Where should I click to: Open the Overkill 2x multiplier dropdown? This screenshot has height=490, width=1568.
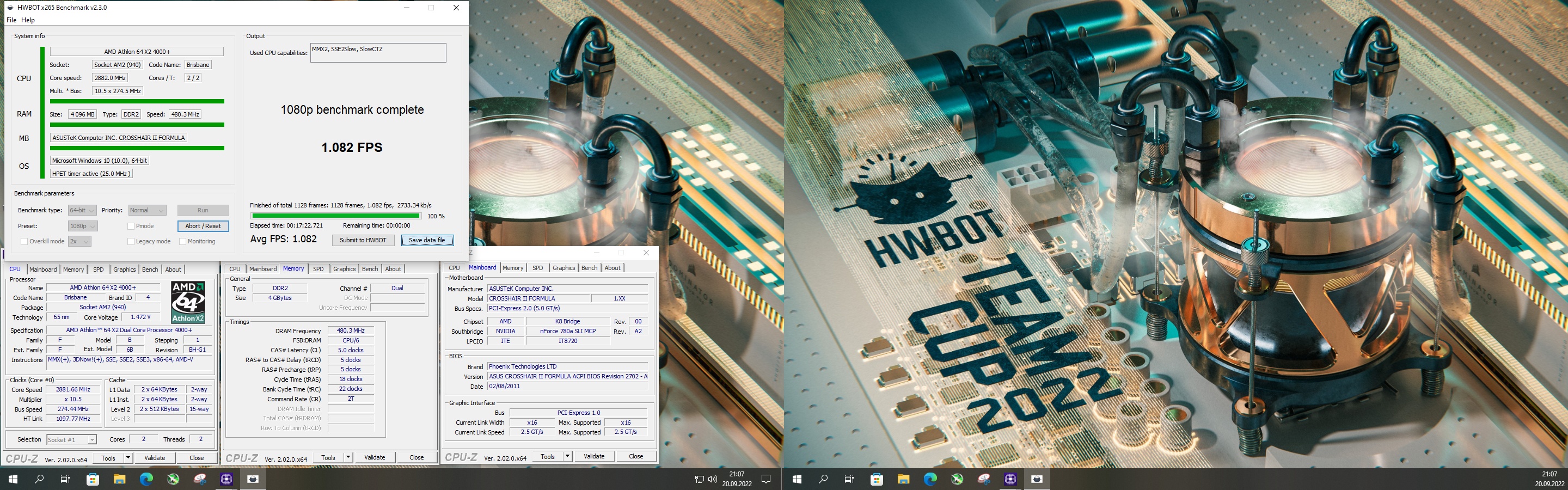pos(79,241)
